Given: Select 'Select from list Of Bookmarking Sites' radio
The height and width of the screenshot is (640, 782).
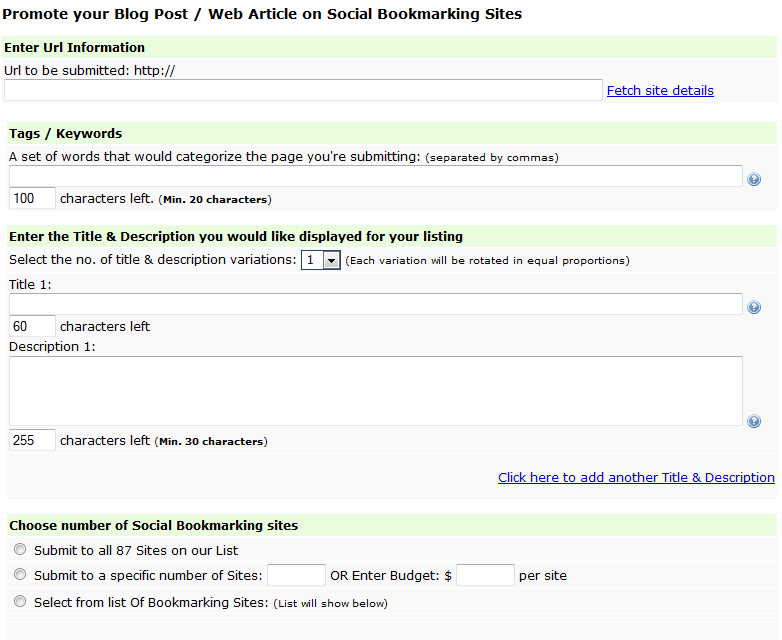Looking at the screenshot, I should [x=20, y=601].
